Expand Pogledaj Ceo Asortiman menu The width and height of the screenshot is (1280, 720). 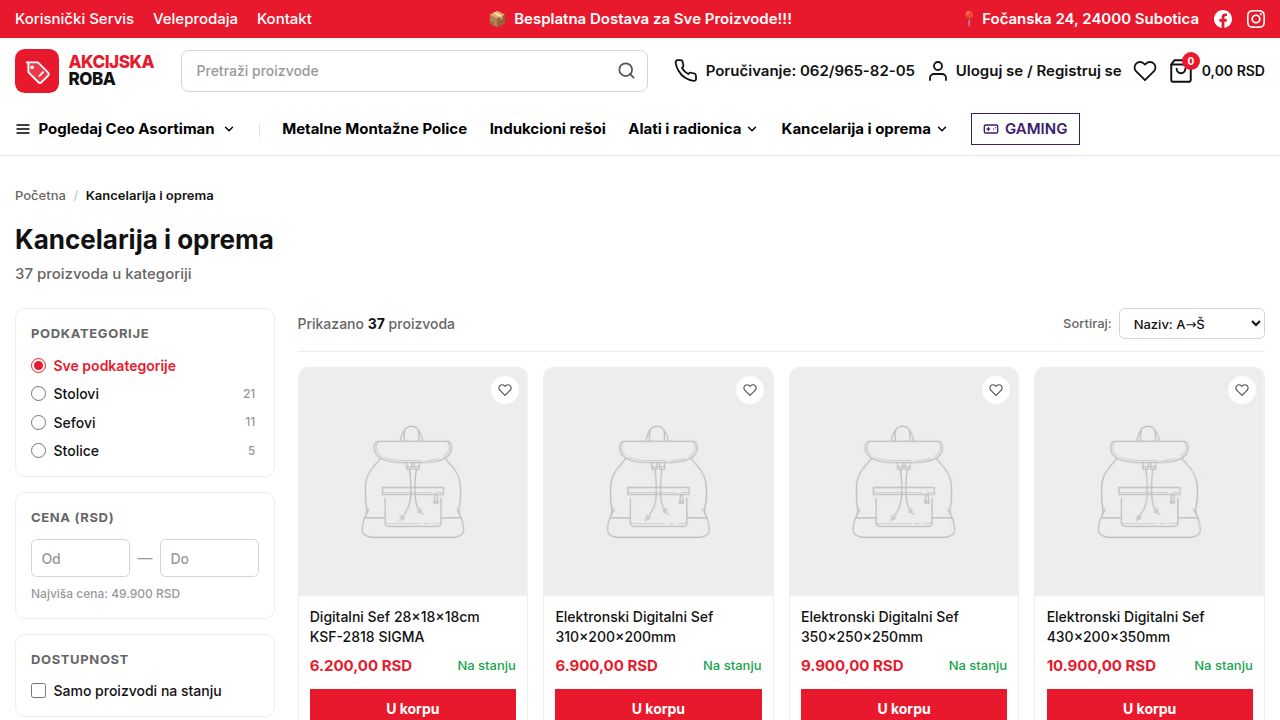point(125,129)
